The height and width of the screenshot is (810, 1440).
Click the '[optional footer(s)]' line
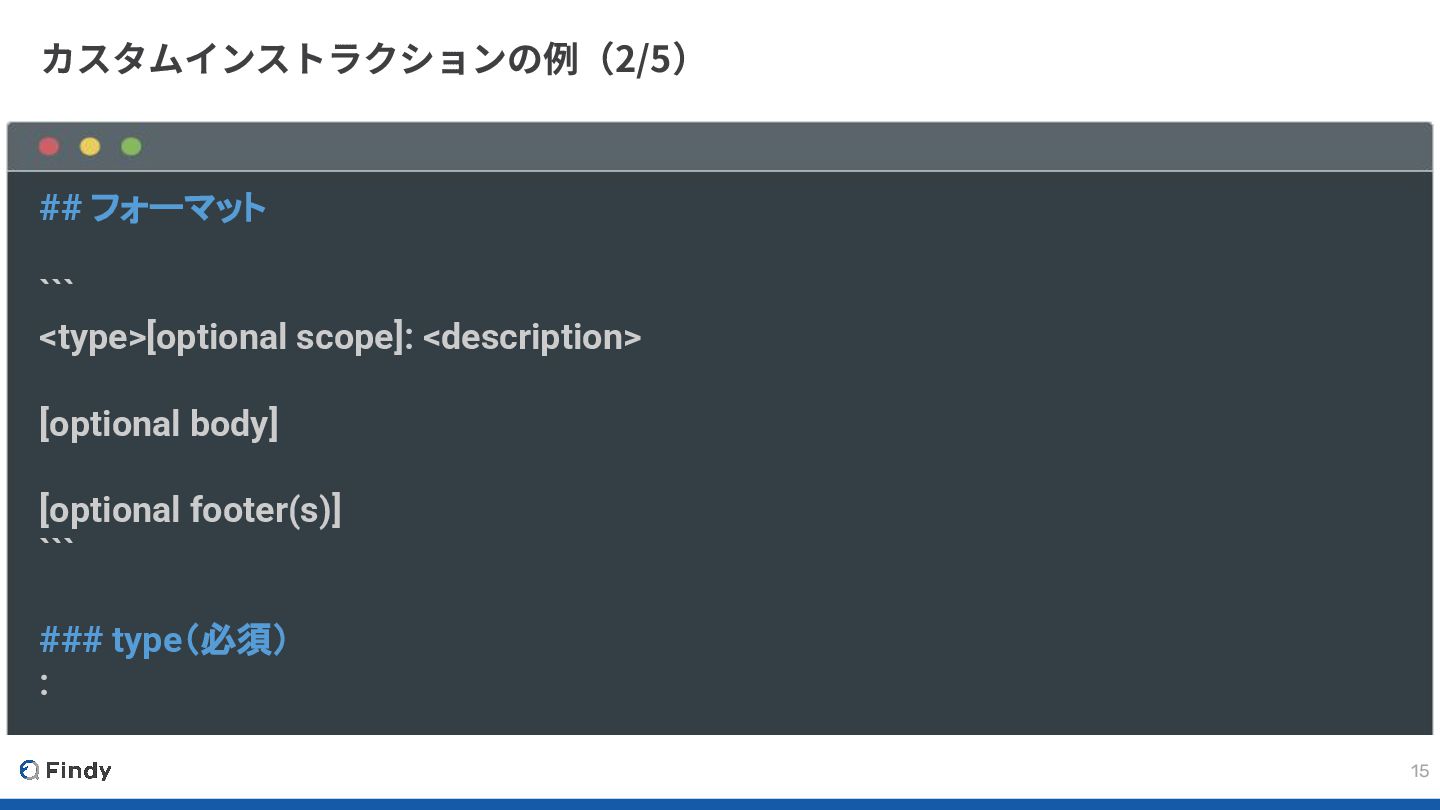click(190, 510)
